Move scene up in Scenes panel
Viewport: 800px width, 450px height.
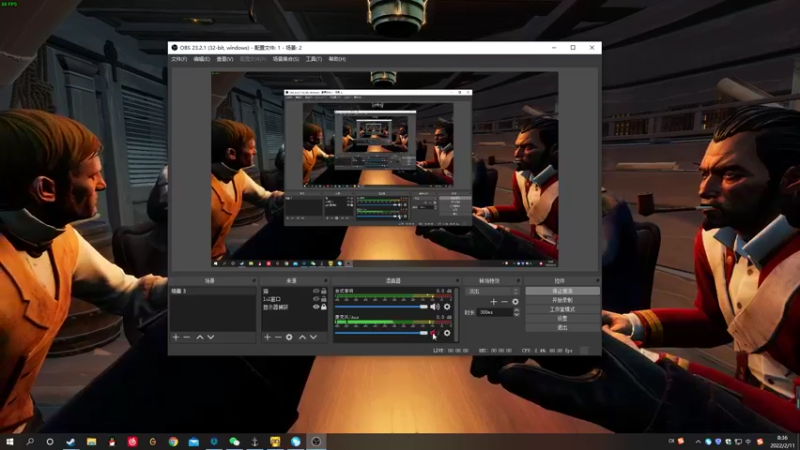tap(200, 337)
